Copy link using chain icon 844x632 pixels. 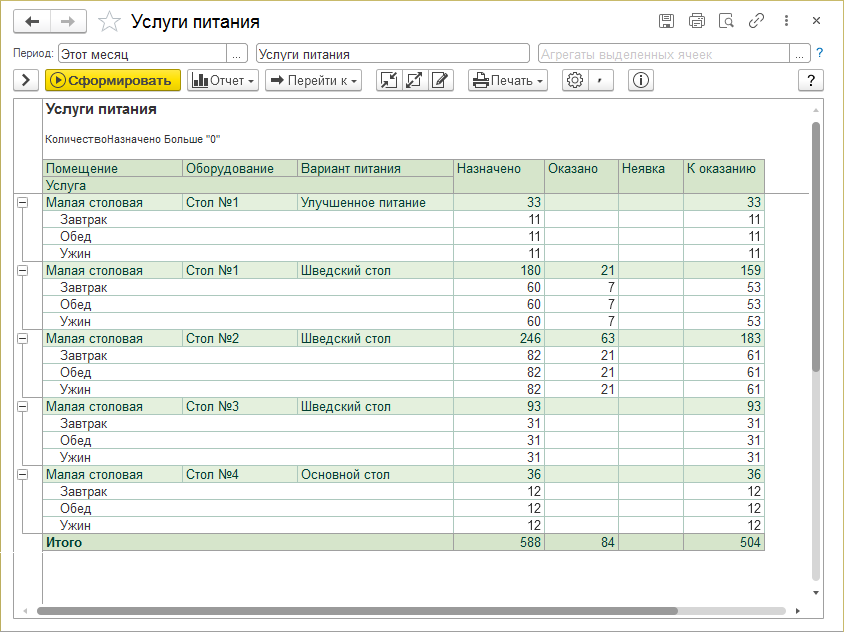757,21
